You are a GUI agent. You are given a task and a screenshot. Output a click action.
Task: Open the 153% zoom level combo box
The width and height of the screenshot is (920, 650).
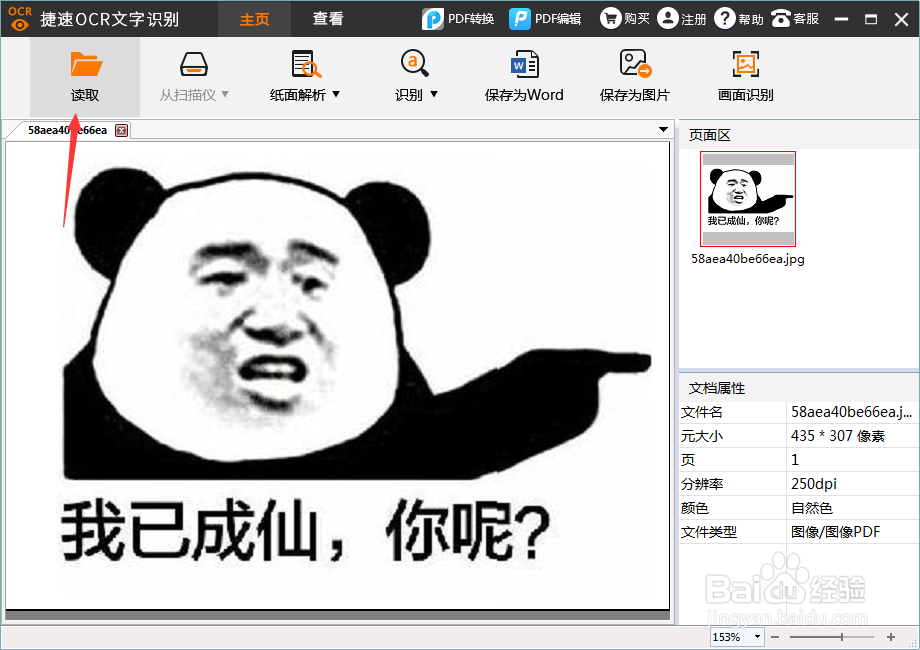737,637
